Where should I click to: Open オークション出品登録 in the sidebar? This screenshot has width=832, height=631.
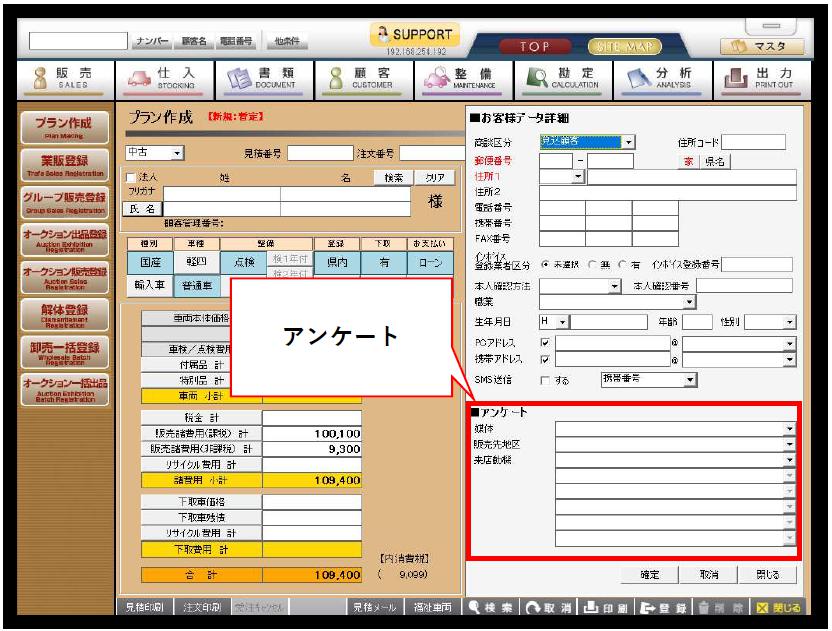click(x=64, y=240)
